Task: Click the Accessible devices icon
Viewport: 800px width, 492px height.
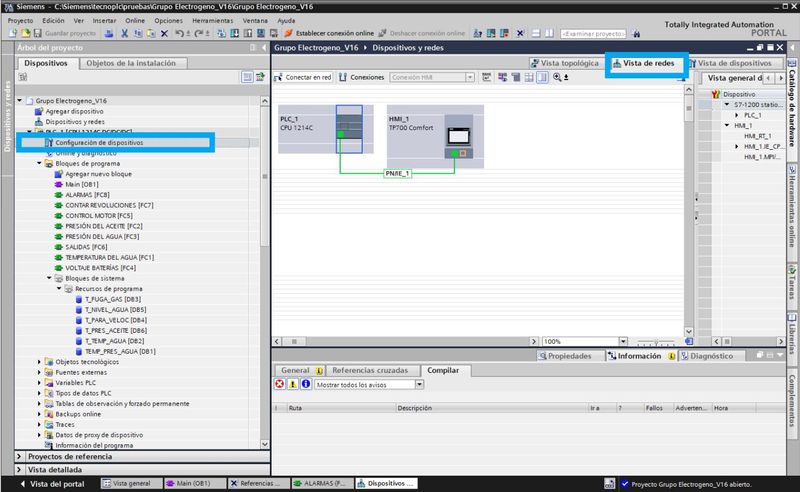Action: pyautogui.click(x=478, y=33)
